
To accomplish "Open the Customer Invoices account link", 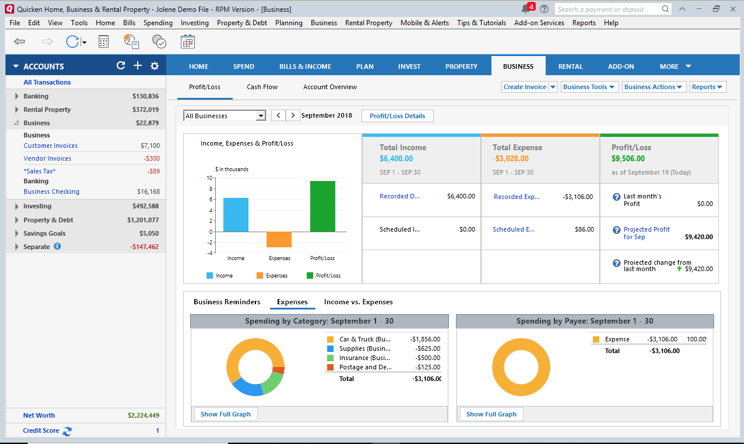I will pyautogui.click(x=50, y=146).
